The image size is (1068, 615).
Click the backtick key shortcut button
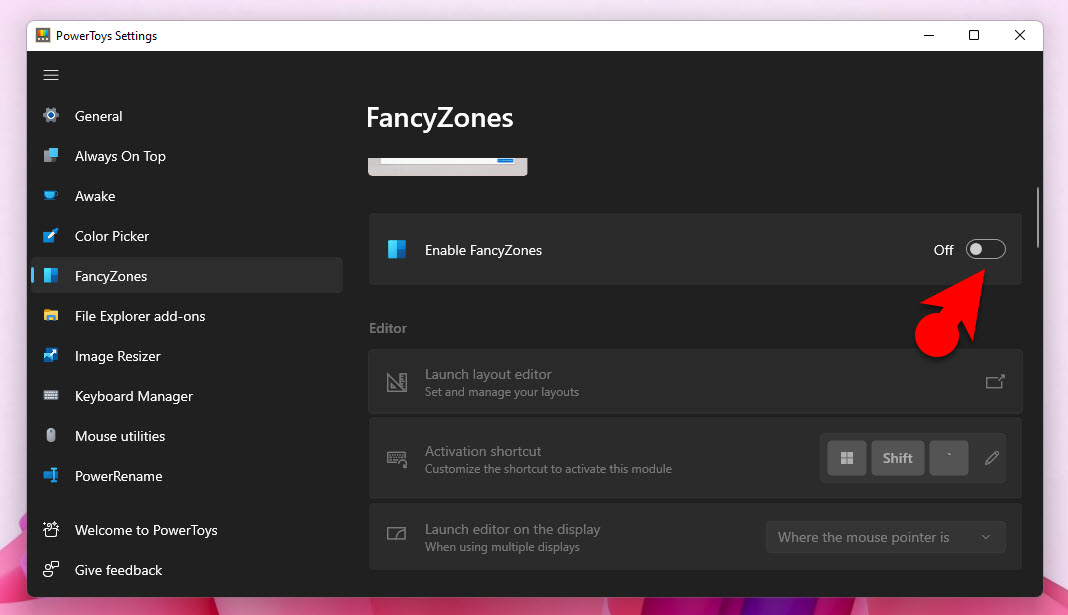click(x=949, y=458)
